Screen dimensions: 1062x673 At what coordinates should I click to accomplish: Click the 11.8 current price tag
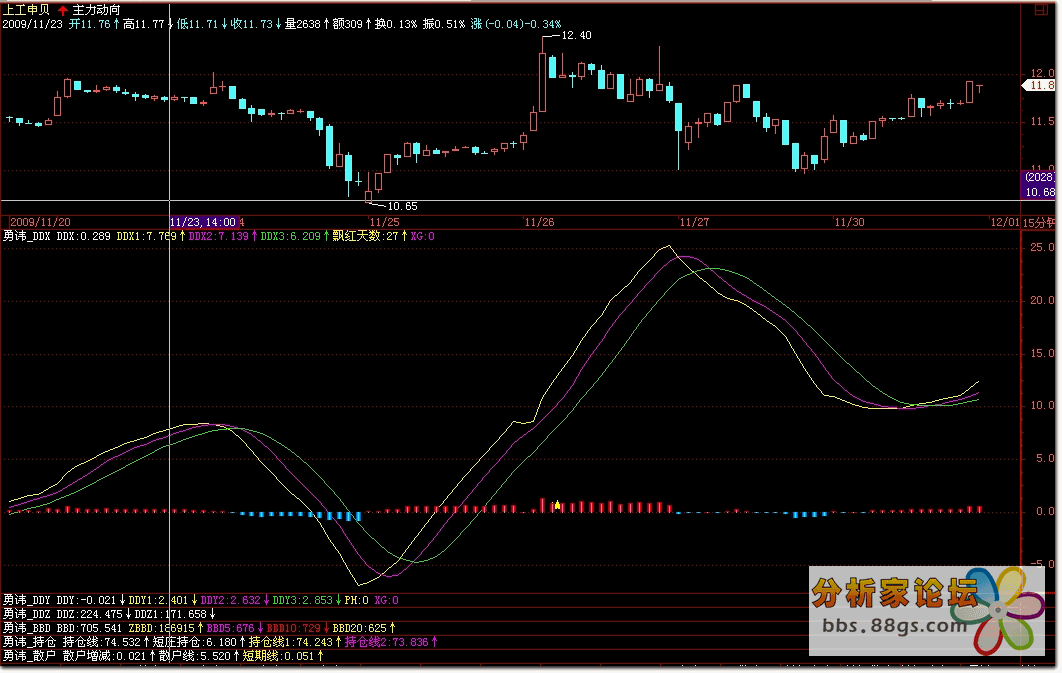(x=1040, y=86)
